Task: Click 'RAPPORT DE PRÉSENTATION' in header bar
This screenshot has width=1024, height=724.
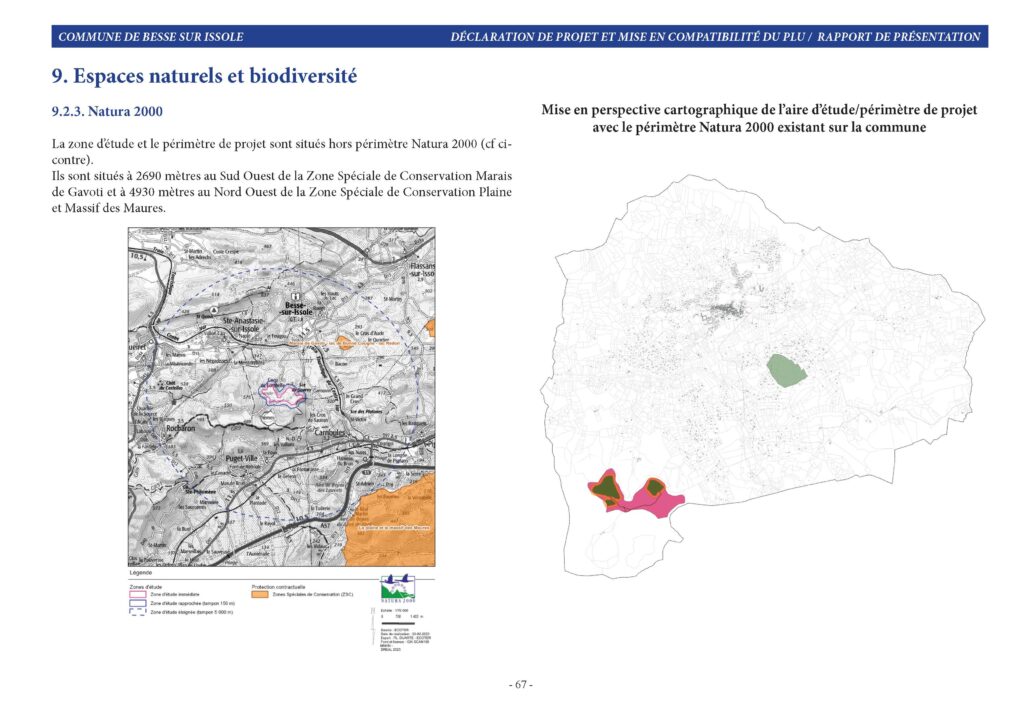Action: [x=899, y=37]
